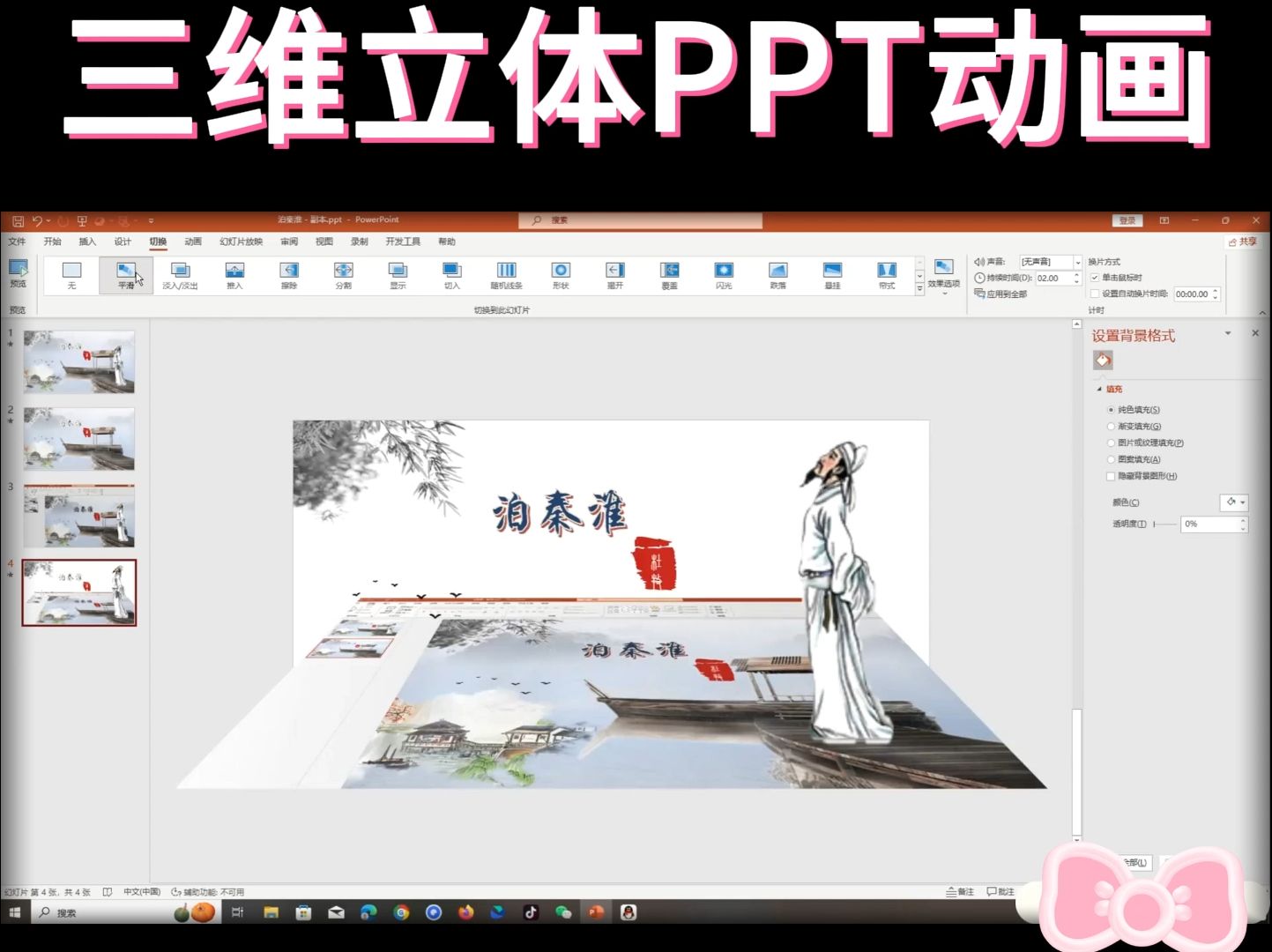
Task: Click 应用到全部 (Apply To All)
Action: point(1000,294)
